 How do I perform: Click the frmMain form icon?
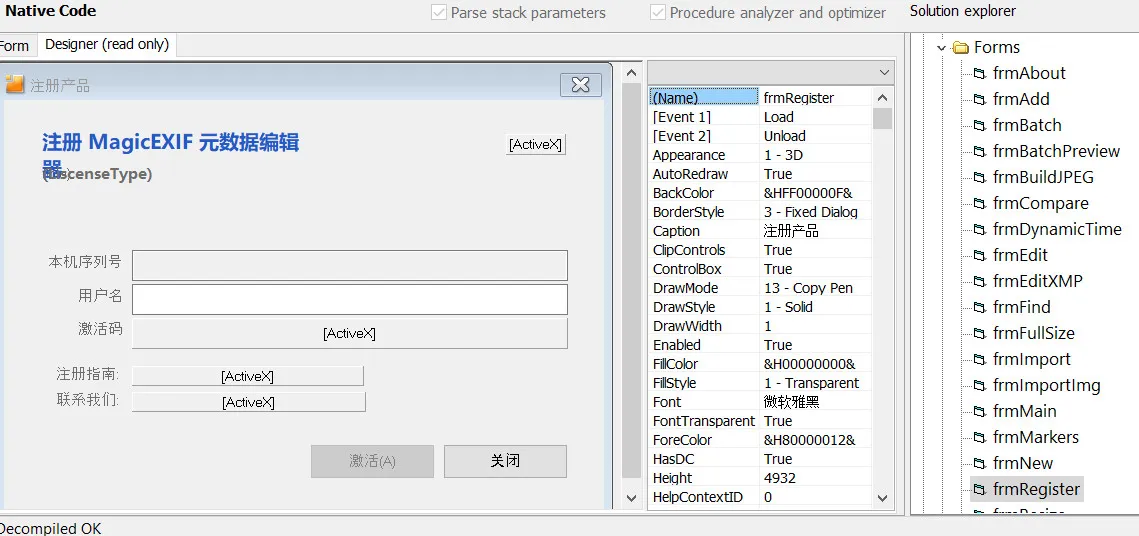pyautogui.click(x=980, y=411)
